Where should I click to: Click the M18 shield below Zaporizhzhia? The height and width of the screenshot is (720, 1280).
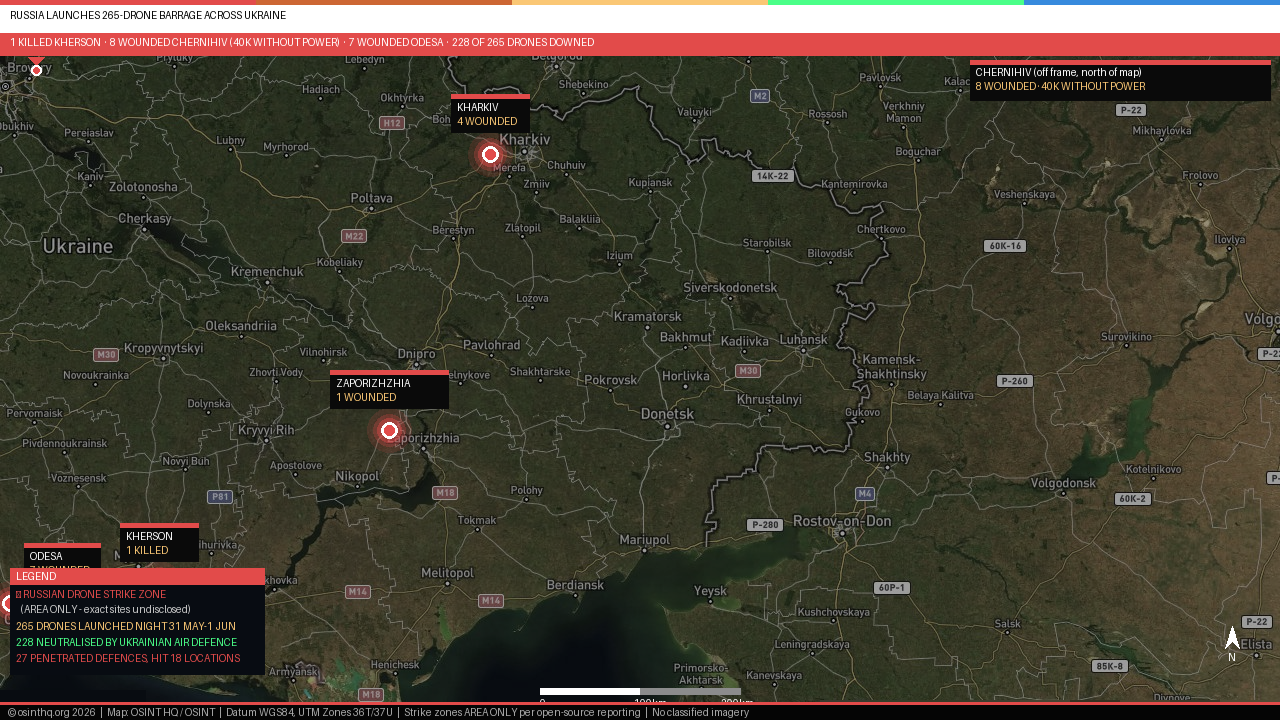445,493
